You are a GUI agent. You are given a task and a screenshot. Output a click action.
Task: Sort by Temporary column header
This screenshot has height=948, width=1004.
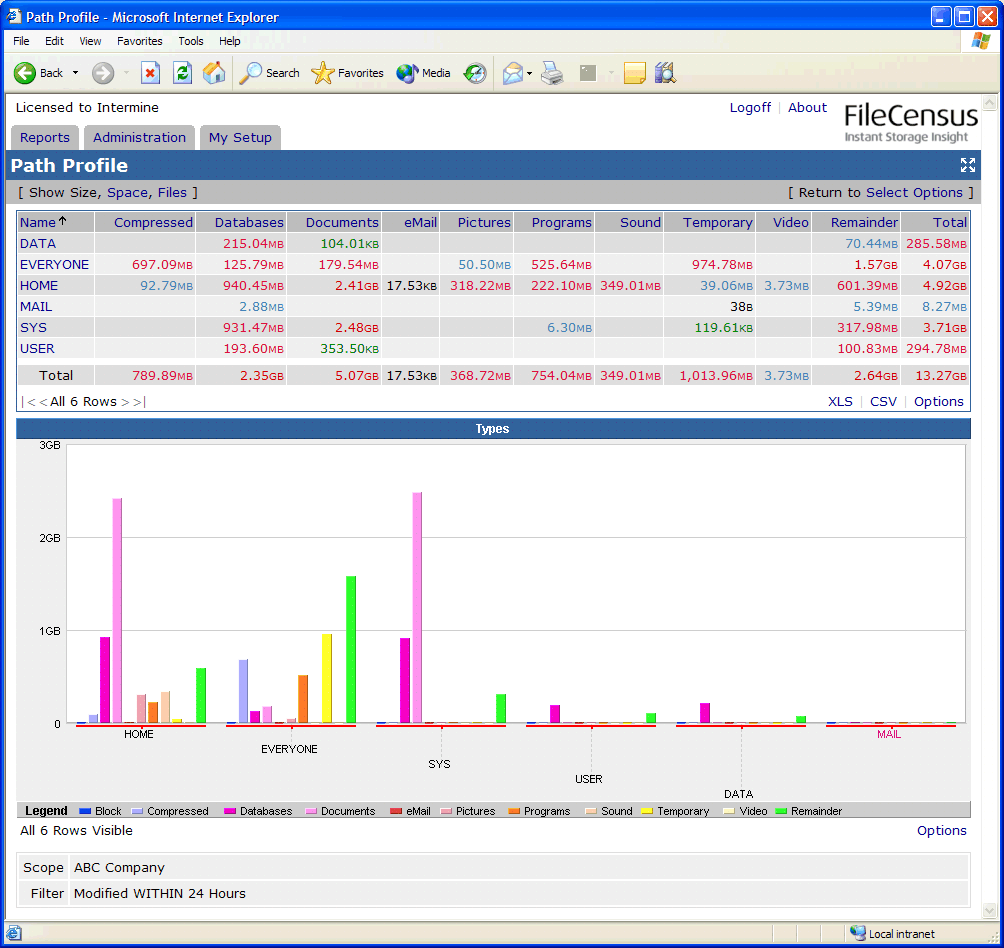(x=717, y=222)
